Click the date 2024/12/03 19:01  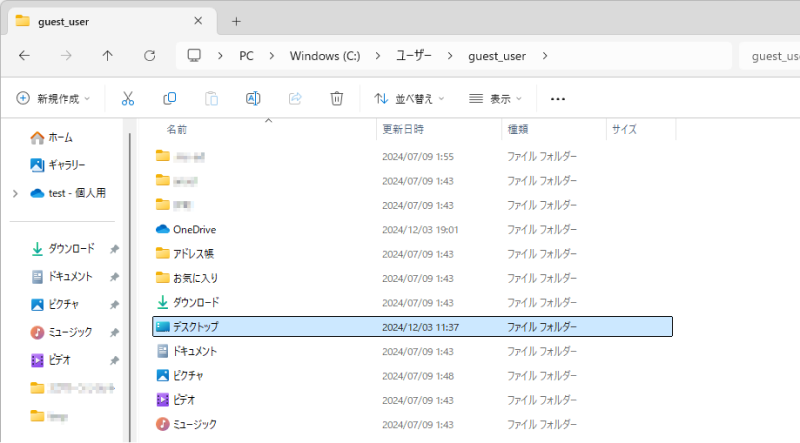pos(420,230)
